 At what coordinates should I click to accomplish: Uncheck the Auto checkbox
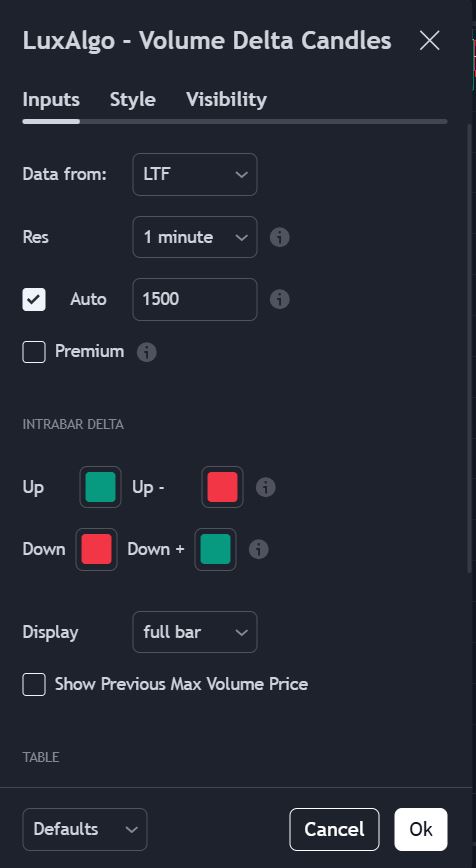click(34, 299)
